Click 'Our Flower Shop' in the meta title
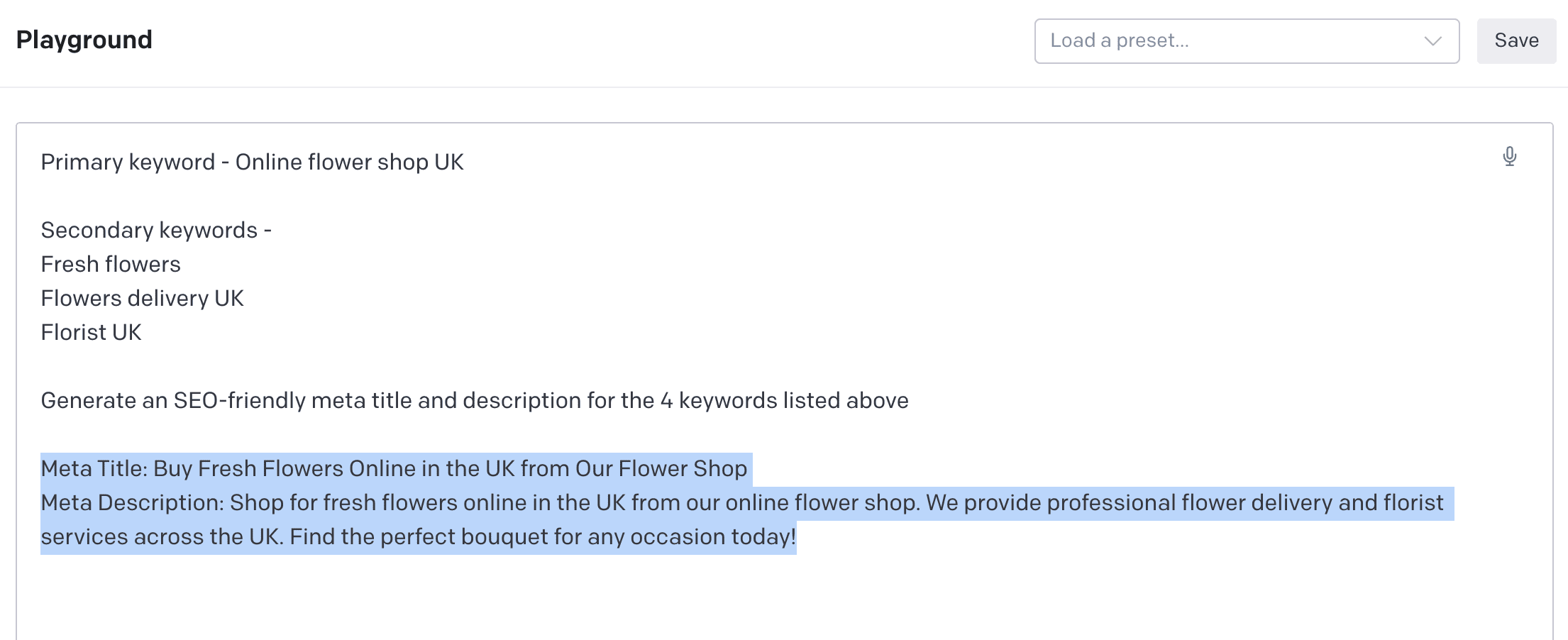 [x=661, y=469]
